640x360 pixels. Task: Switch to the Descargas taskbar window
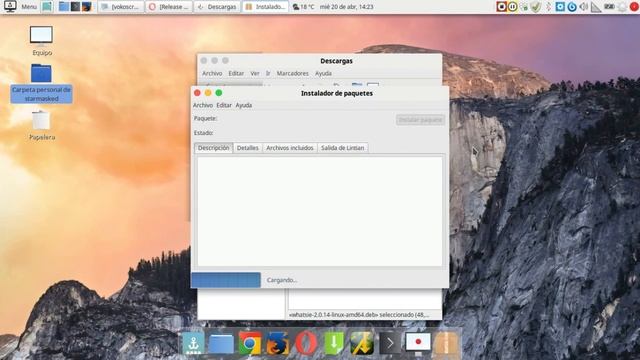click(217, 7)
